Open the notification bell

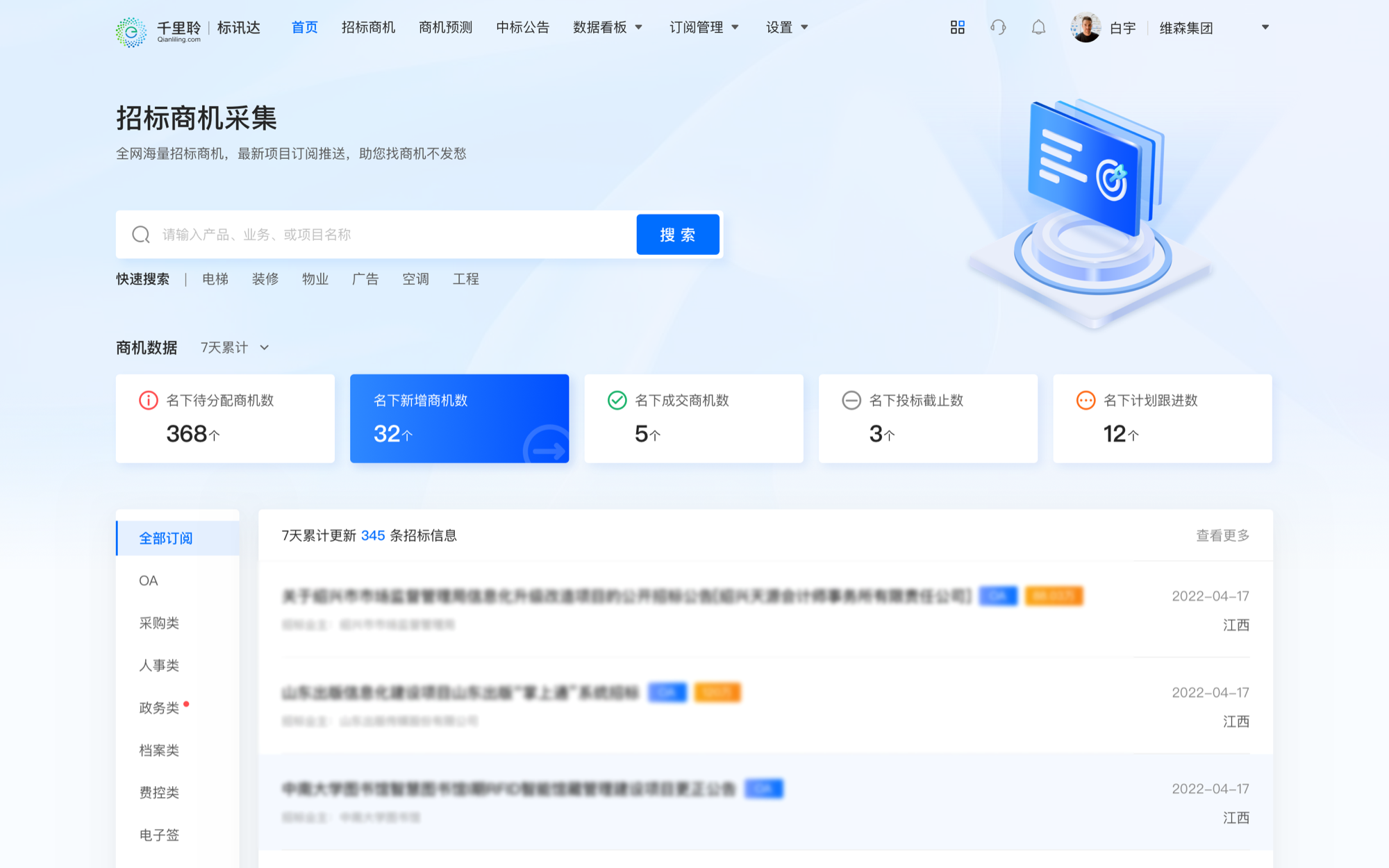pos(1038,27)
